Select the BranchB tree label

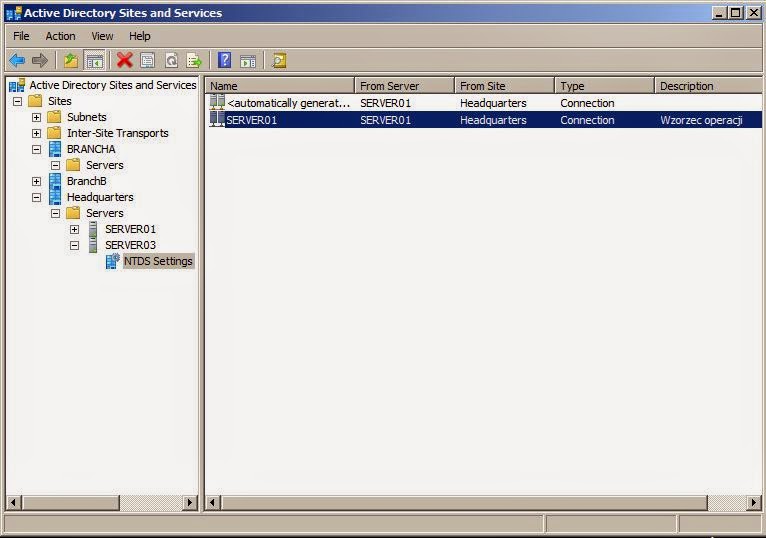pyautogui.click(x=86, y=181)
